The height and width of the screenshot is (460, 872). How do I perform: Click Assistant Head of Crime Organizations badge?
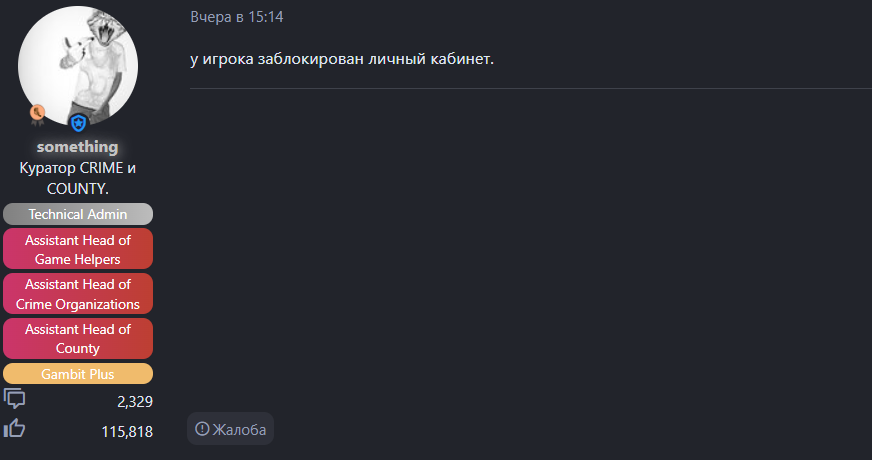tap(78, 294)
